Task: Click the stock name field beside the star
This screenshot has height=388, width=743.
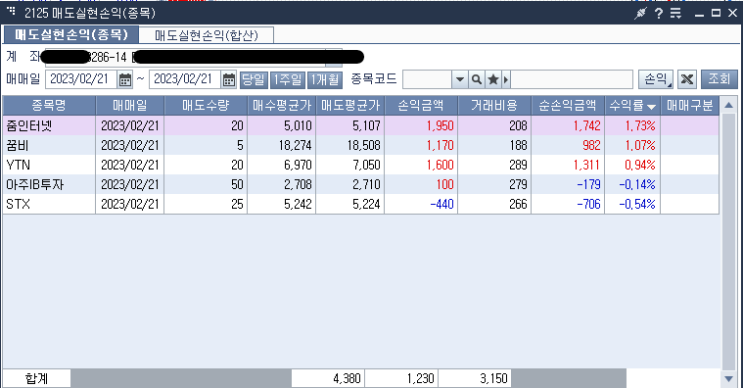Action: (571, 79)
